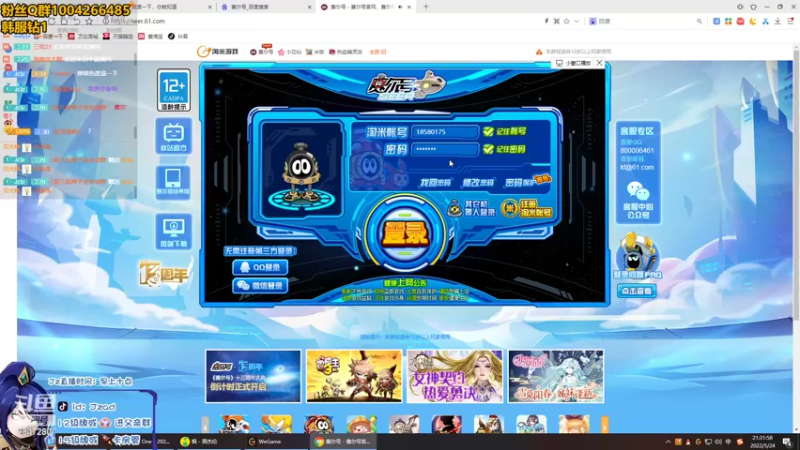The width and height of the screenshot is (800, 450).
Task: Switch to the 百度搜索 browser tab
Action: pyautogui.click(x=265, y=7)
